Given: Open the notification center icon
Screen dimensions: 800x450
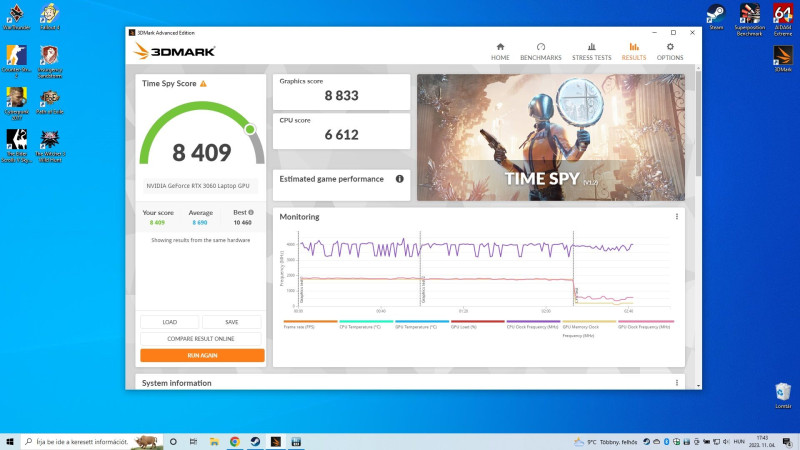Looking at the screenshot, I should click(787, 442).
